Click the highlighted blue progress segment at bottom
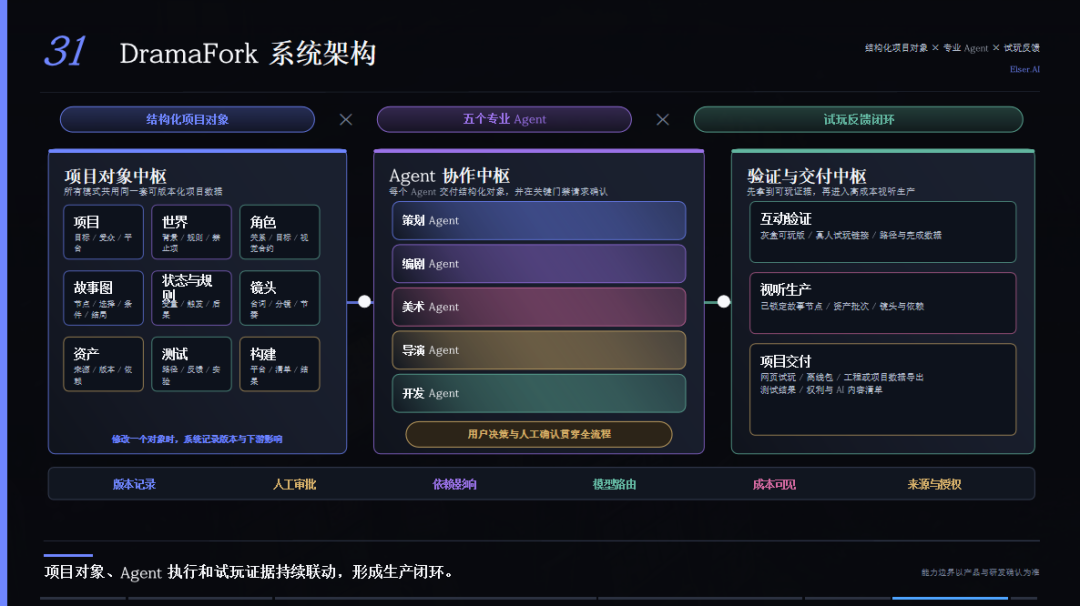 click(x=950, y=598)
